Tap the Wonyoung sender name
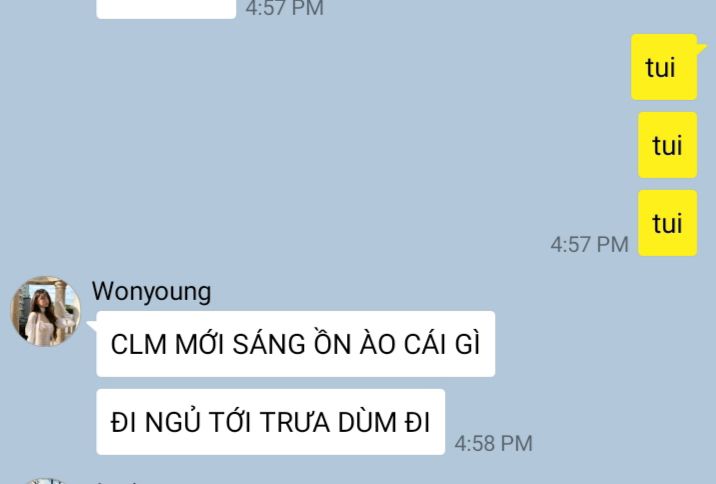Viewport: 716px width, 484px height. coord(151,292)
